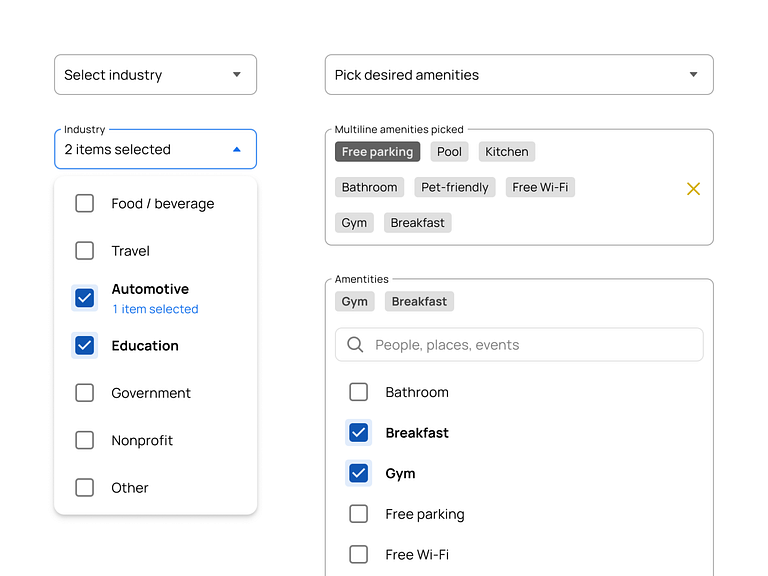Tick the Government checkbox
This screenshot has height=576, width=768.
85,393
